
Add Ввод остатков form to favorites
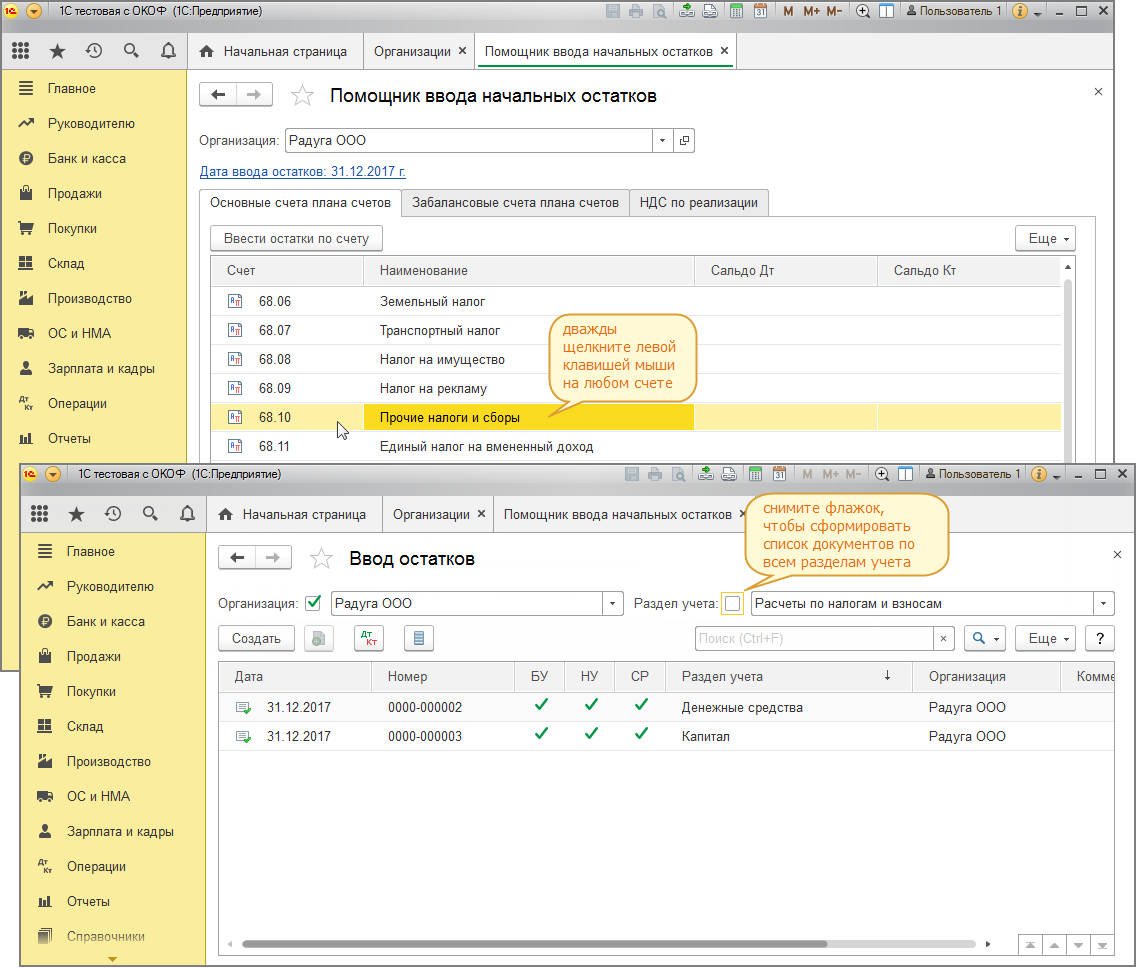point(321,559)
